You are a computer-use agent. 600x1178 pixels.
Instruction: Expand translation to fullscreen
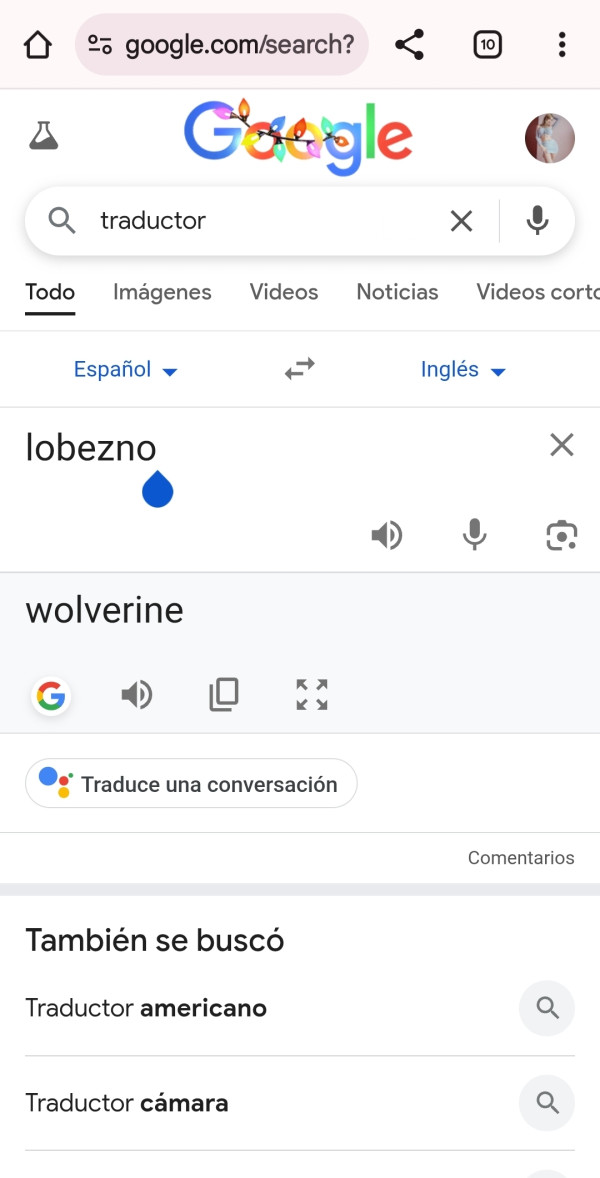(312, 694)
